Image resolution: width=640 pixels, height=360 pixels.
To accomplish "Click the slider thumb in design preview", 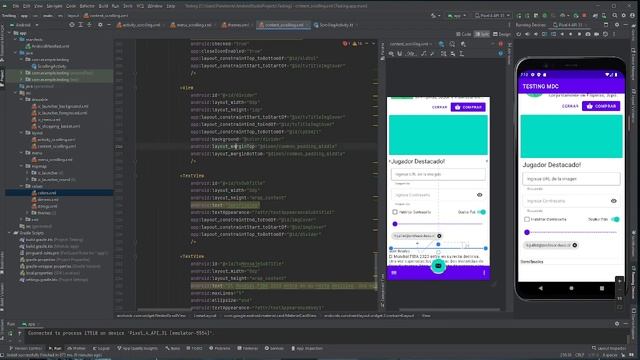I will [x=395, y=224].
